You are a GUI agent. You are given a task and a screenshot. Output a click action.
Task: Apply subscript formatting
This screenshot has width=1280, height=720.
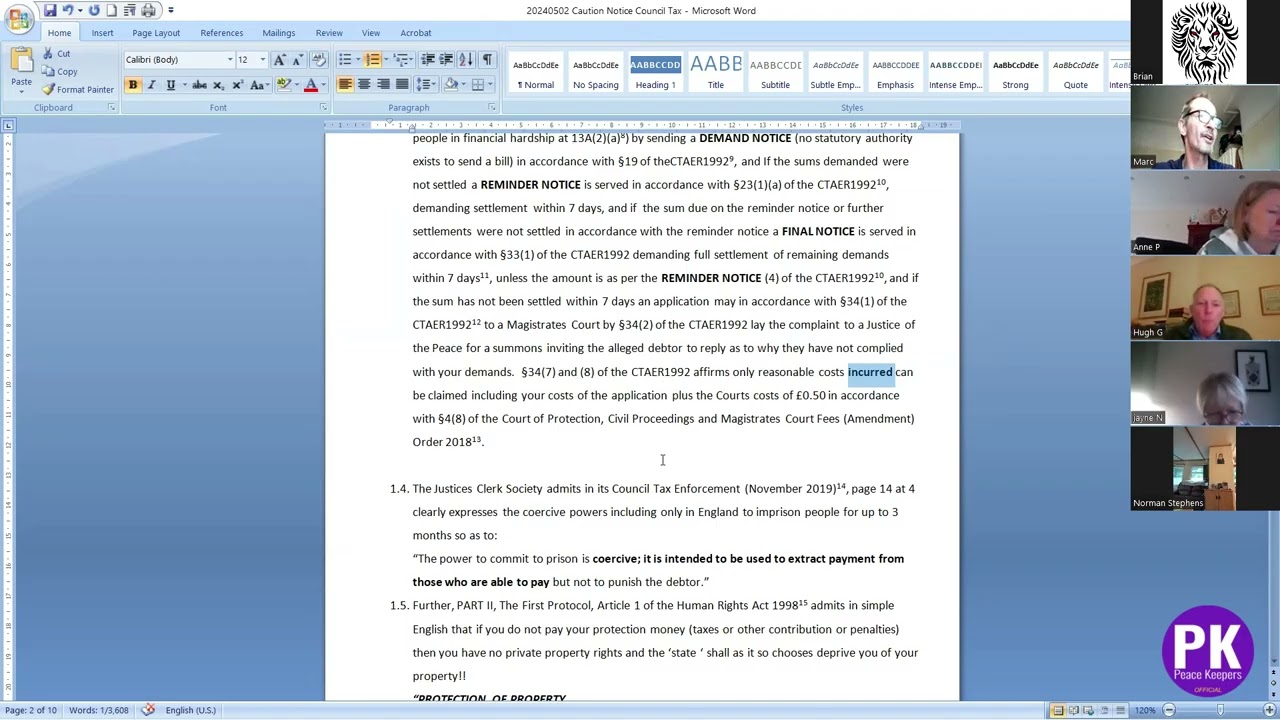(218, 85)
